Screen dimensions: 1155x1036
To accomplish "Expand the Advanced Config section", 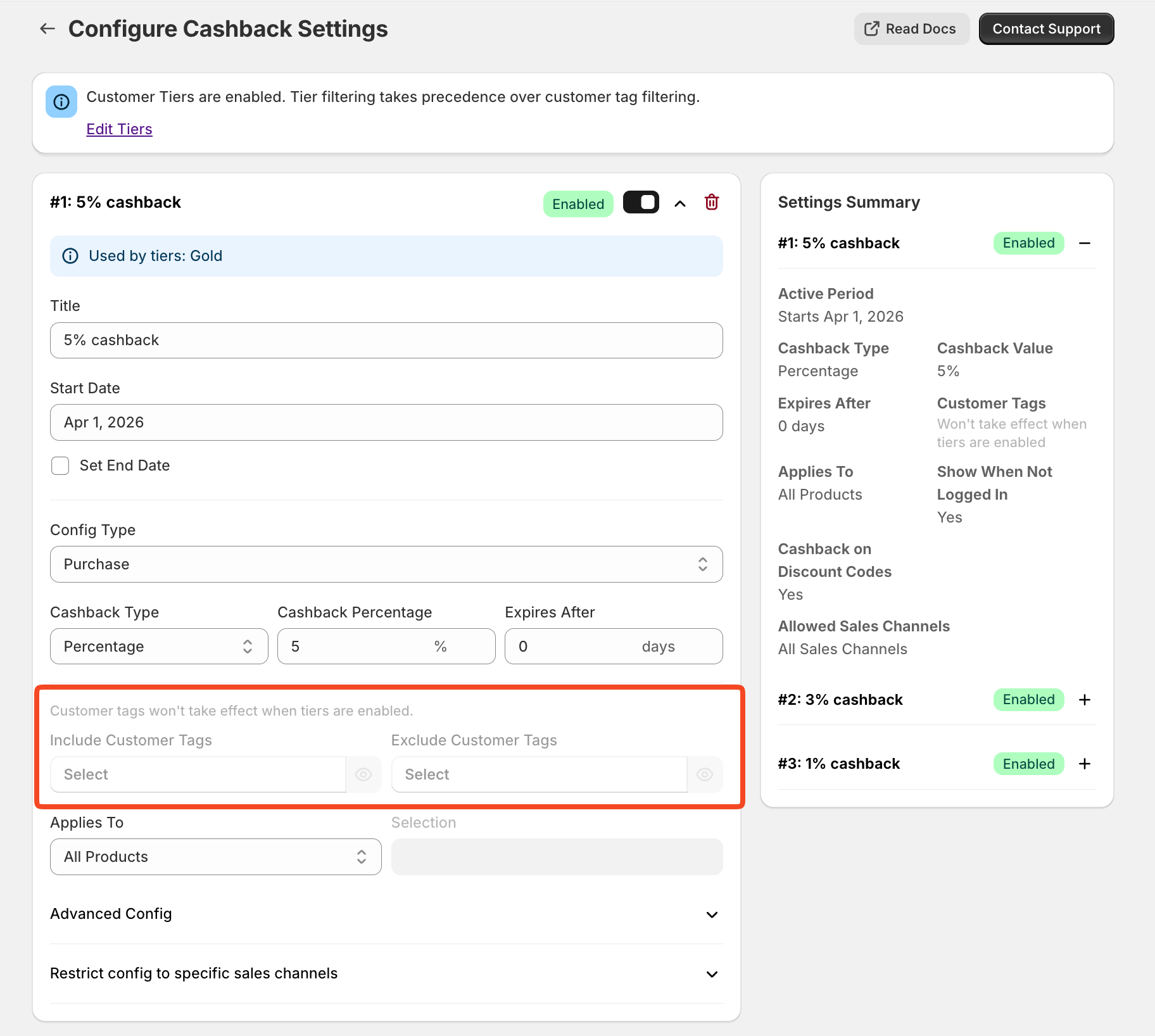I will click(x=386, y=914).
